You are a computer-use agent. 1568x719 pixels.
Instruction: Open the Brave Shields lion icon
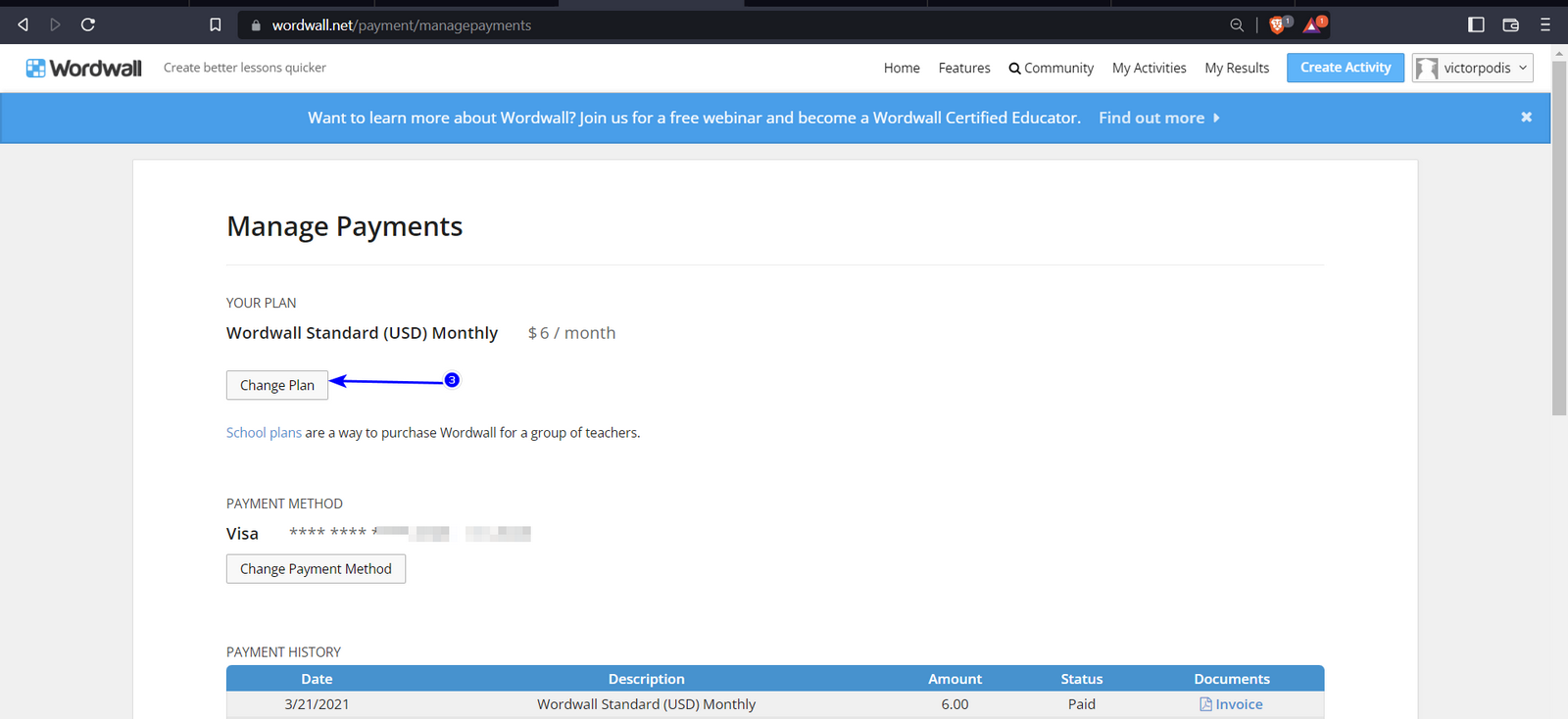pyautogui.click(x=1279, y=24)
